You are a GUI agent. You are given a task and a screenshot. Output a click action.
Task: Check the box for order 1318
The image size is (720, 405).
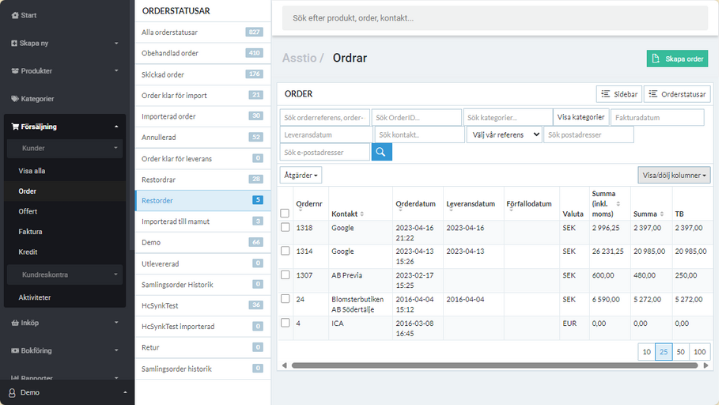[x=286, y=228]
